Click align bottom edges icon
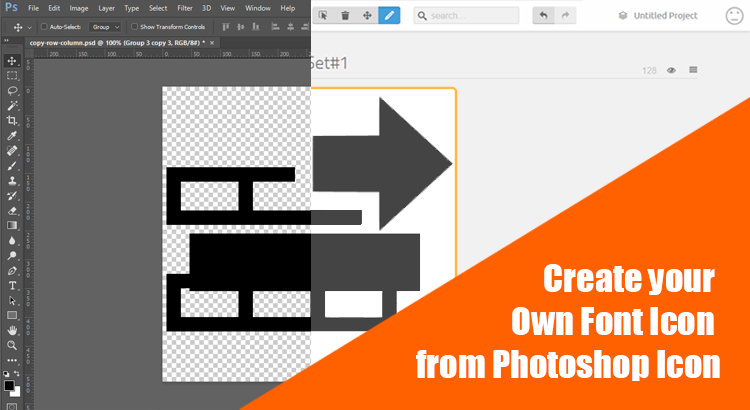 256,27
